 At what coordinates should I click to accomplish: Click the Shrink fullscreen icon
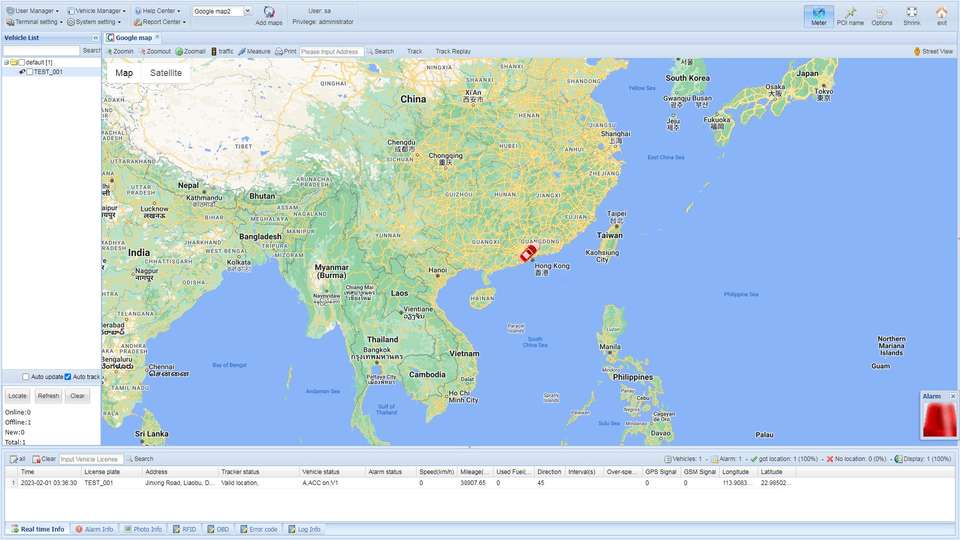point(911,15)
